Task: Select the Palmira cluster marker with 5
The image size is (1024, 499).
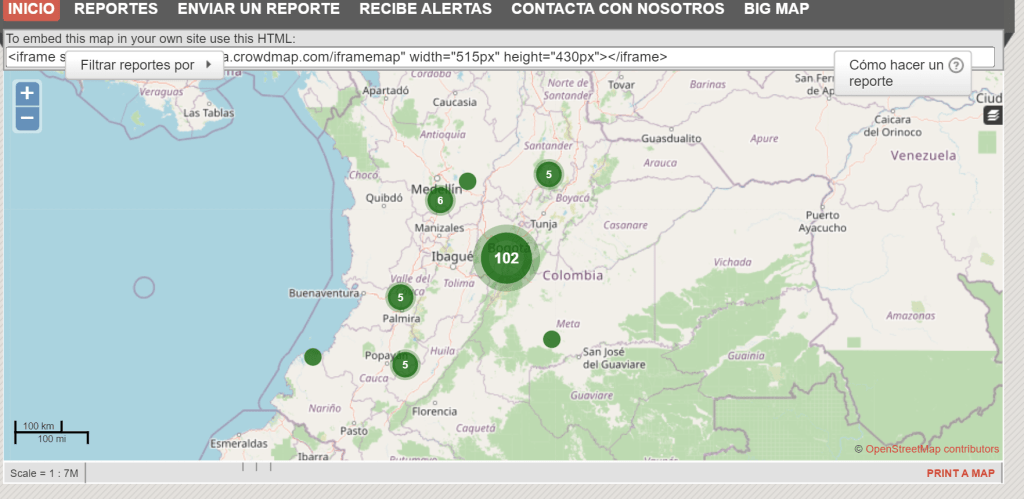Action: click(x=400, y=297)
